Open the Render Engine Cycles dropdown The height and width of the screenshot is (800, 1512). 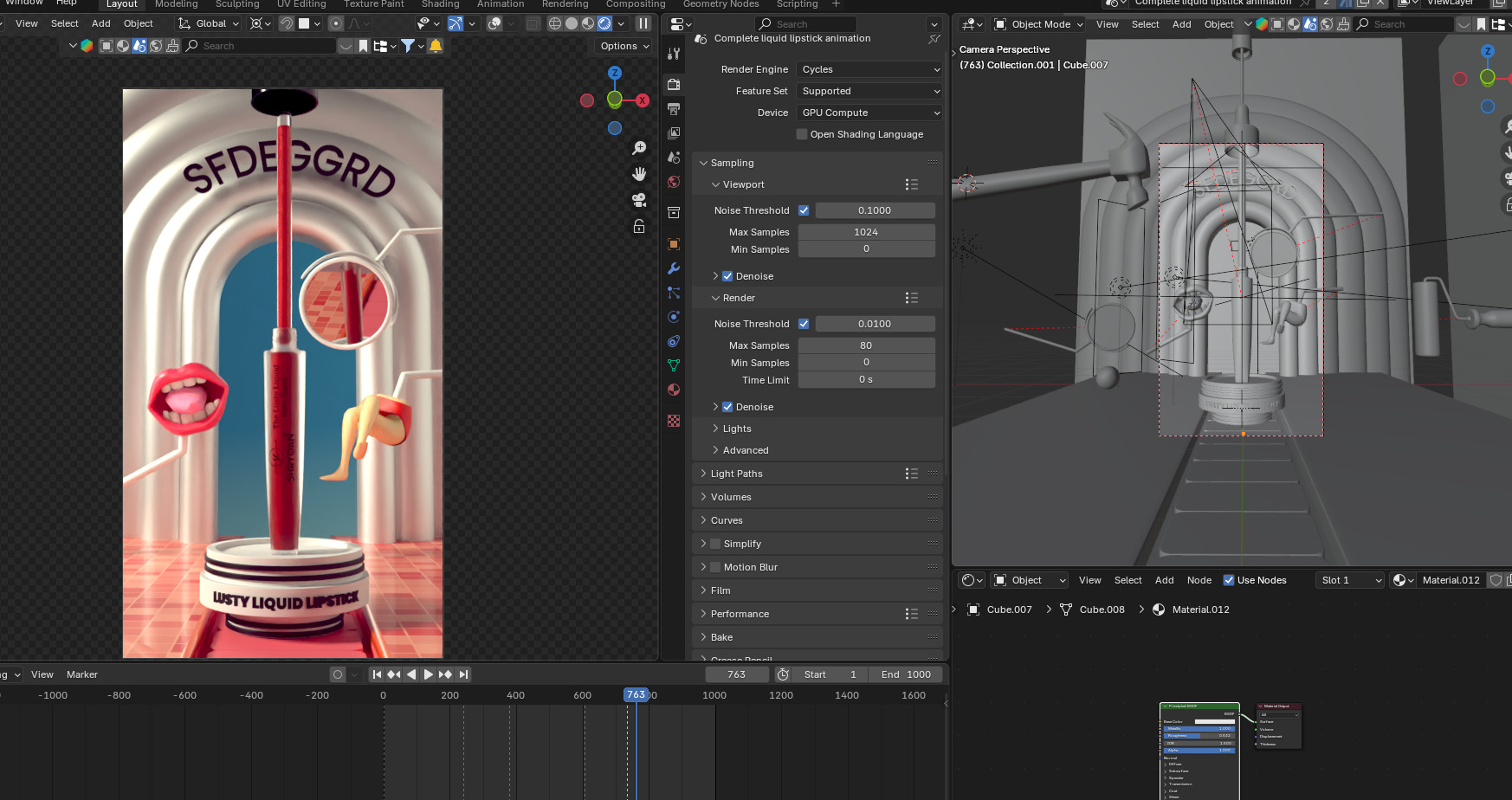click(x=869, y=69)
